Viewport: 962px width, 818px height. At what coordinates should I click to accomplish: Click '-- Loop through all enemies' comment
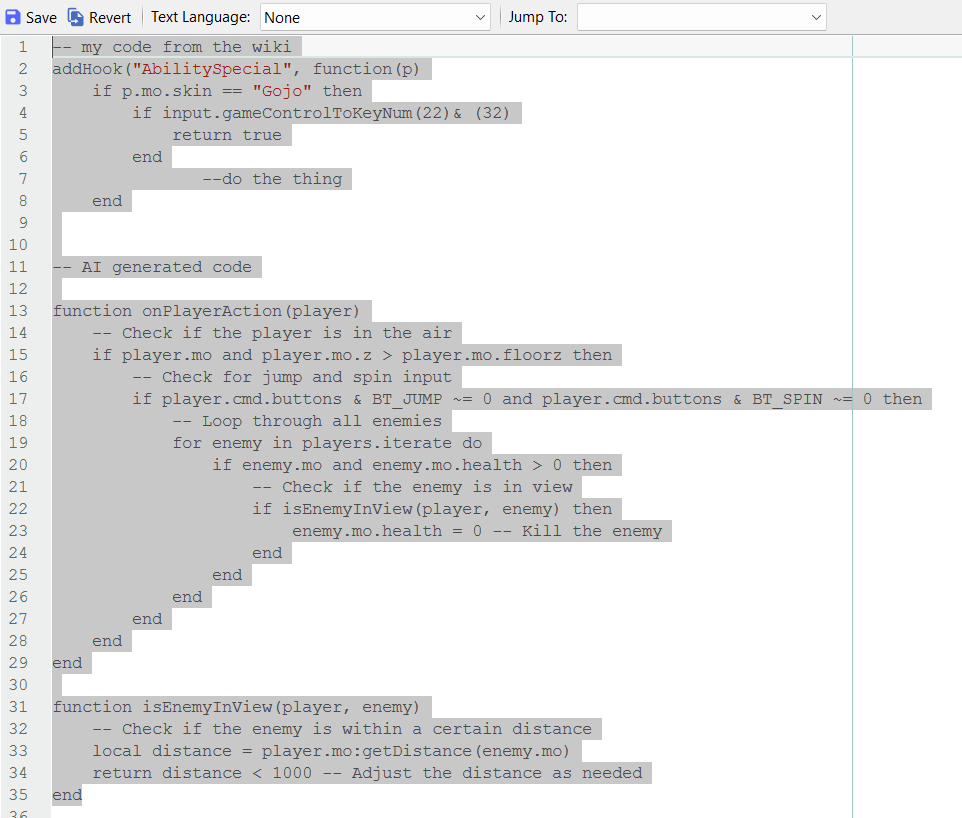(x=307, y=422)
